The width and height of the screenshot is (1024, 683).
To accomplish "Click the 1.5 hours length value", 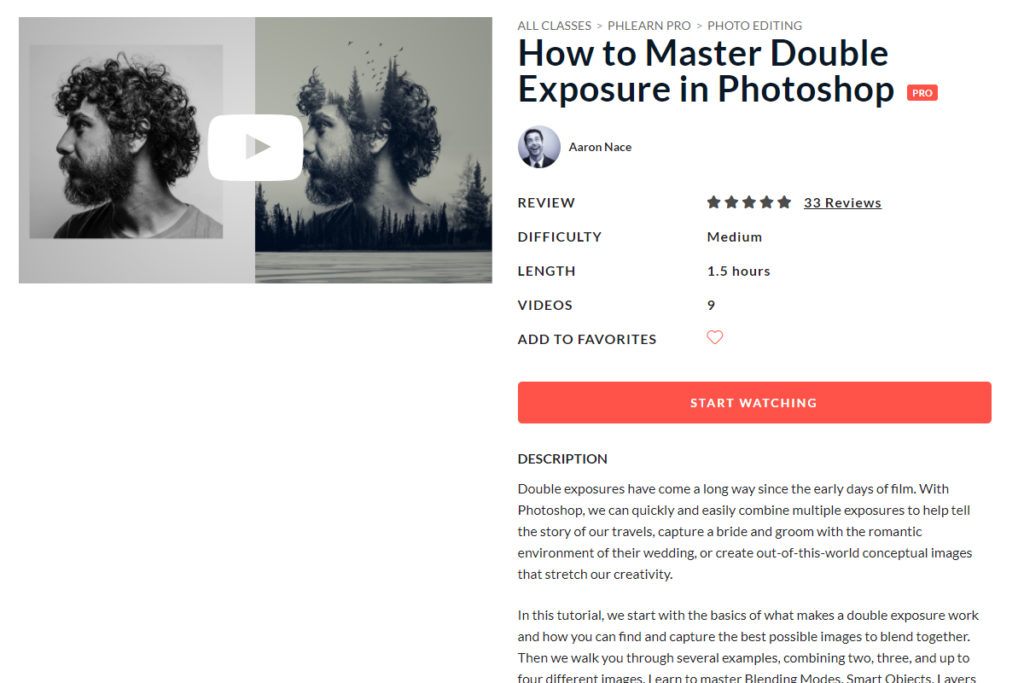I will point(739,271).
